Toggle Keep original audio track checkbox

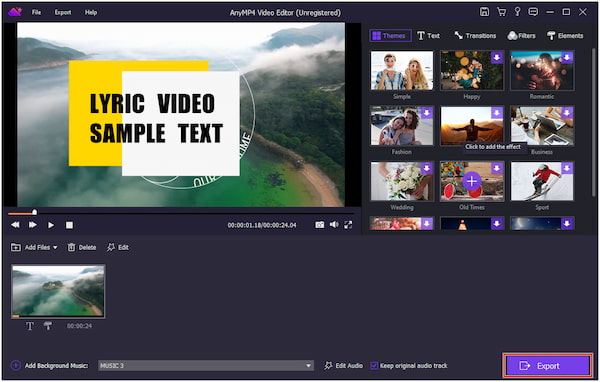(x=374, y=366)
